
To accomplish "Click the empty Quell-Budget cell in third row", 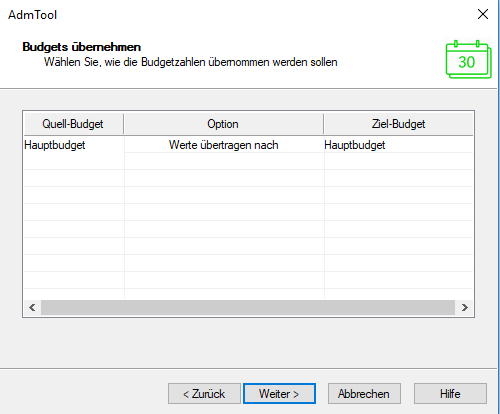I will (74, 178).
